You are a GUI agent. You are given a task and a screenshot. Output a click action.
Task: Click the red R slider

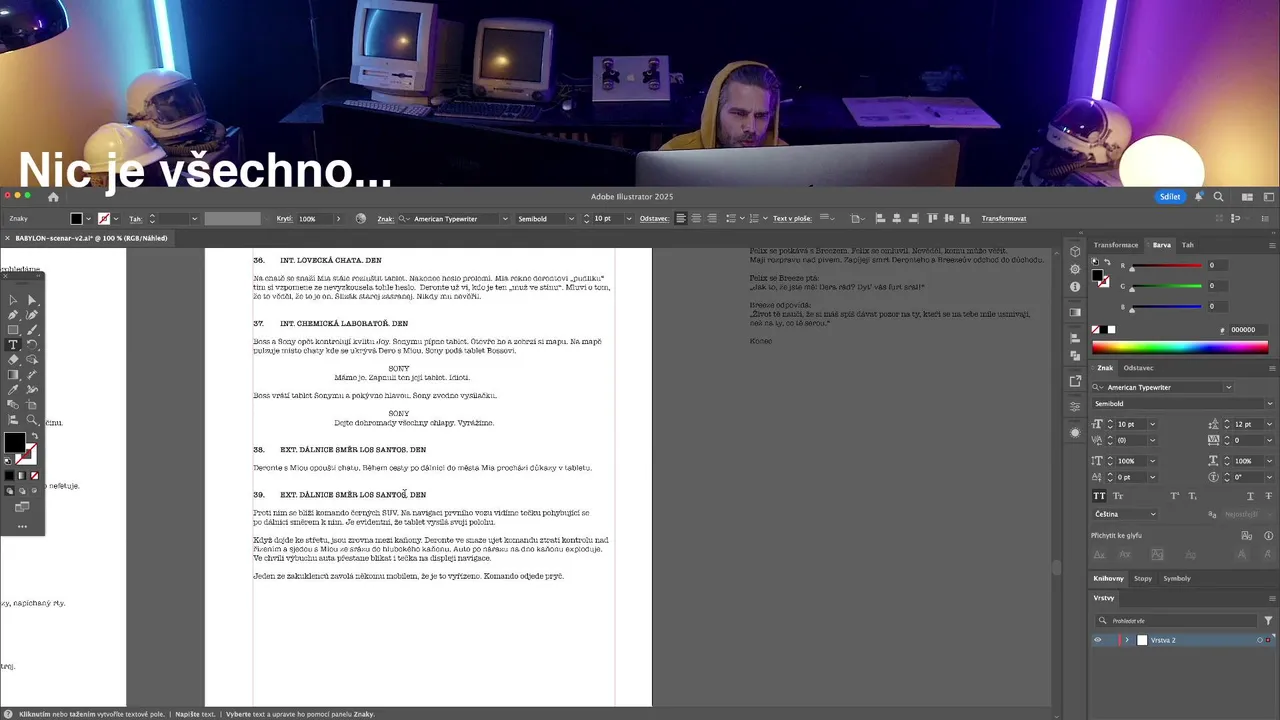(1166, 266)
